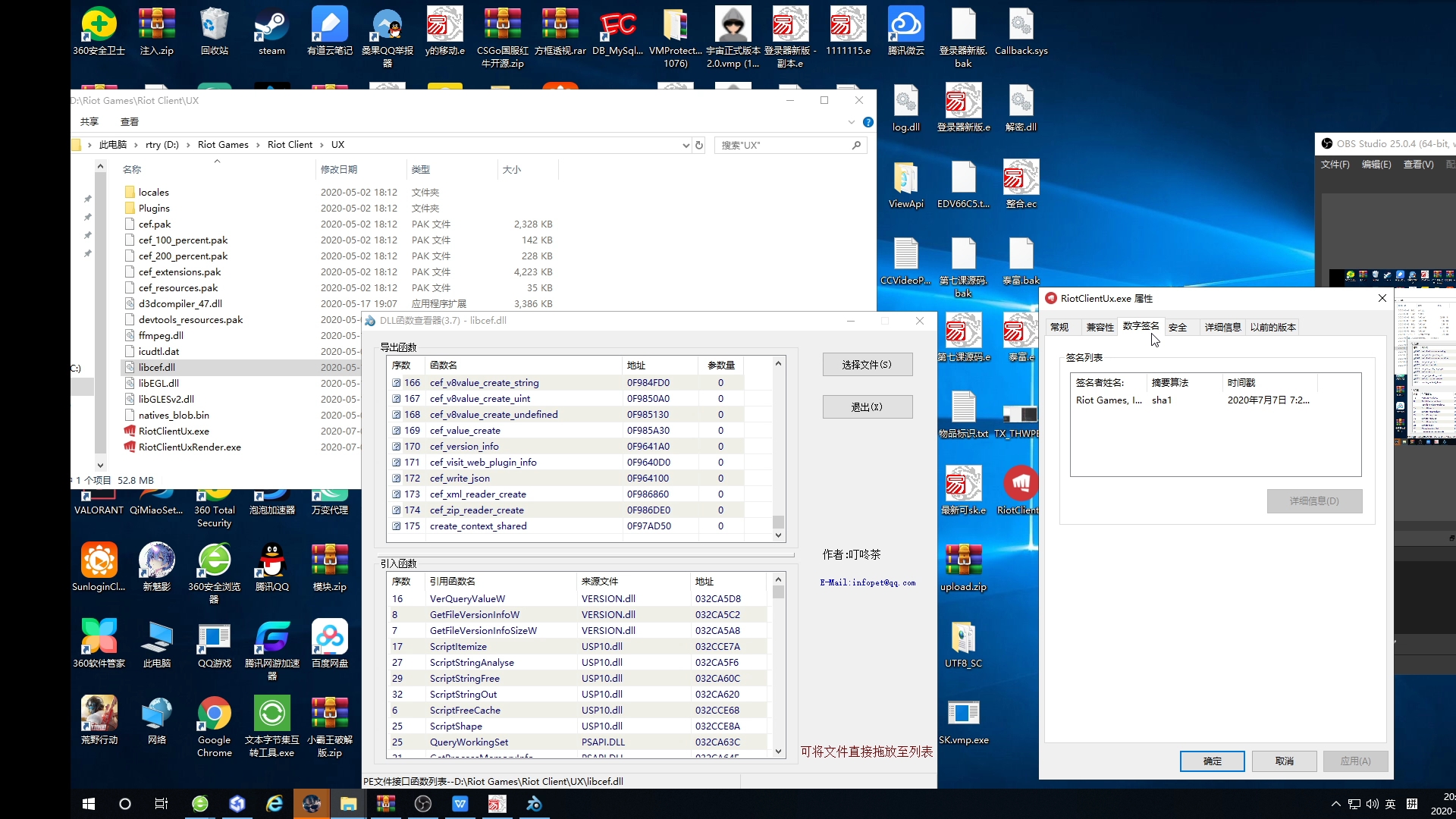Open the SunloginClient desktop icon
Viewport: 1456px width, 819px height.
[x=99, y=567]
